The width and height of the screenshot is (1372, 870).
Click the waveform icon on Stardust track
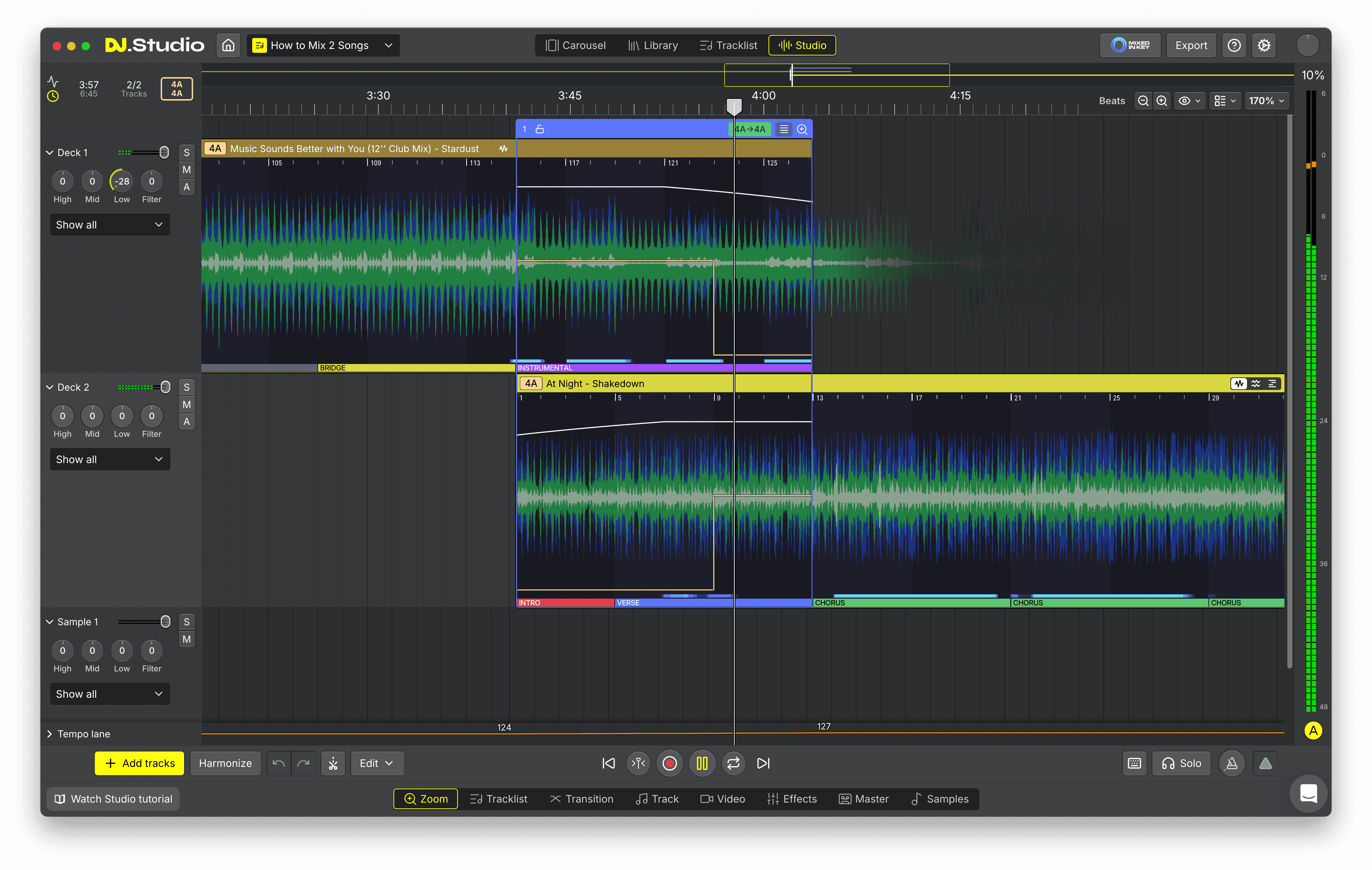[x=503, y=149]
